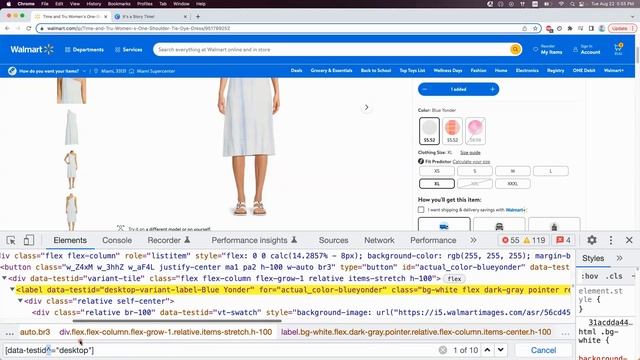This screenshot has height=360, width=640.
Task: Select size XL
Action: pyautogui.click(x=437, y=184)
